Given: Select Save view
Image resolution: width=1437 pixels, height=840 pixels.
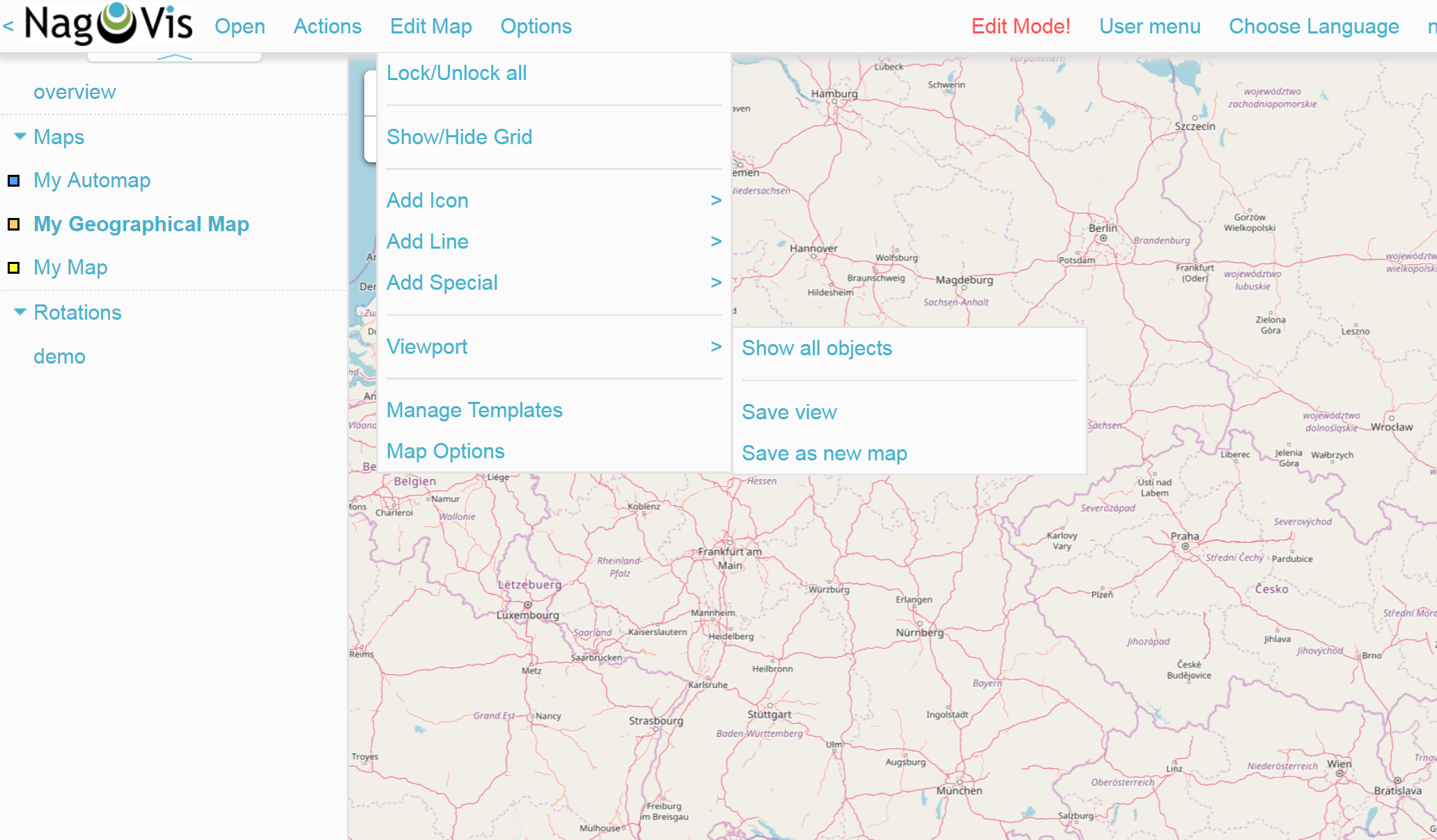Looking at the screenshot, I should [x=789, y=412].
